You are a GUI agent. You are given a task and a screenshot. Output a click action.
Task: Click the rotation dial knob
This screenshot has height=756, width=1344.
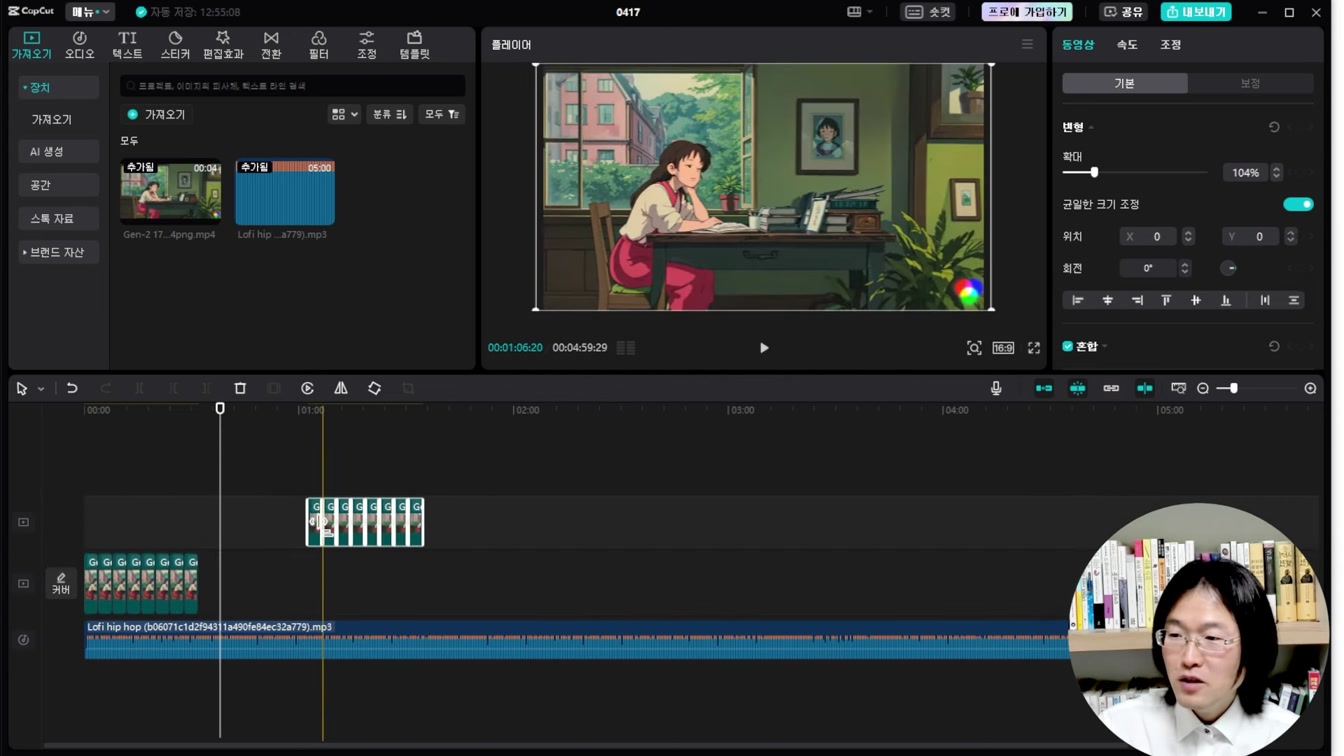pyautogui.click(x=1229, y=268)
